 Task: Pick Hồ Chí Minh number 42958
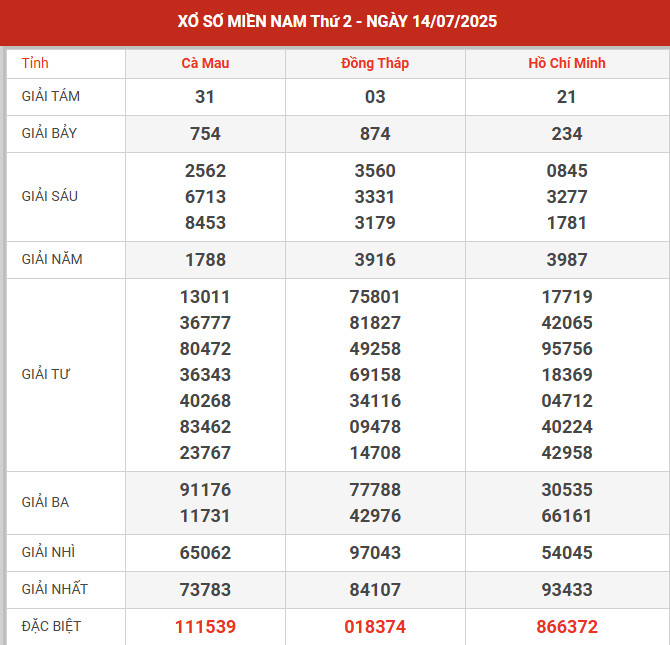[567, 453]
